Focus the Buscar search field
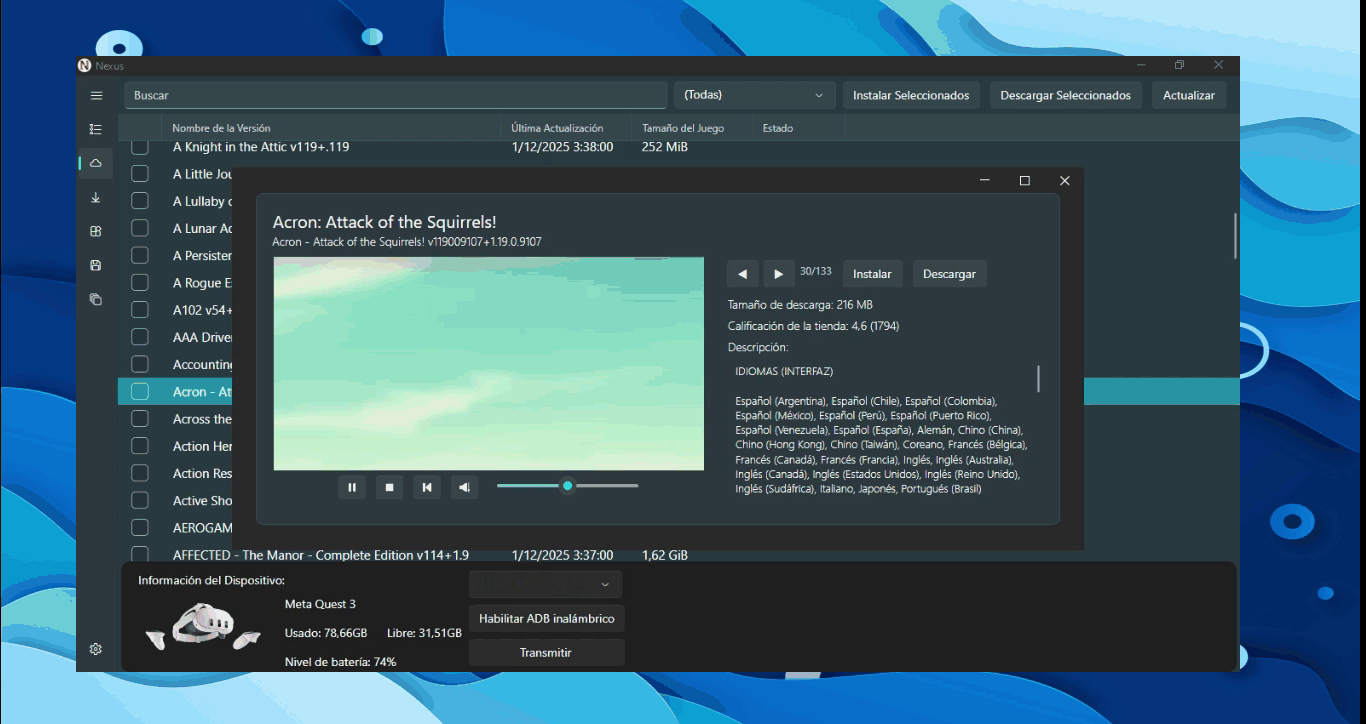The image size is (1366, 724). [x=396, y=96]
